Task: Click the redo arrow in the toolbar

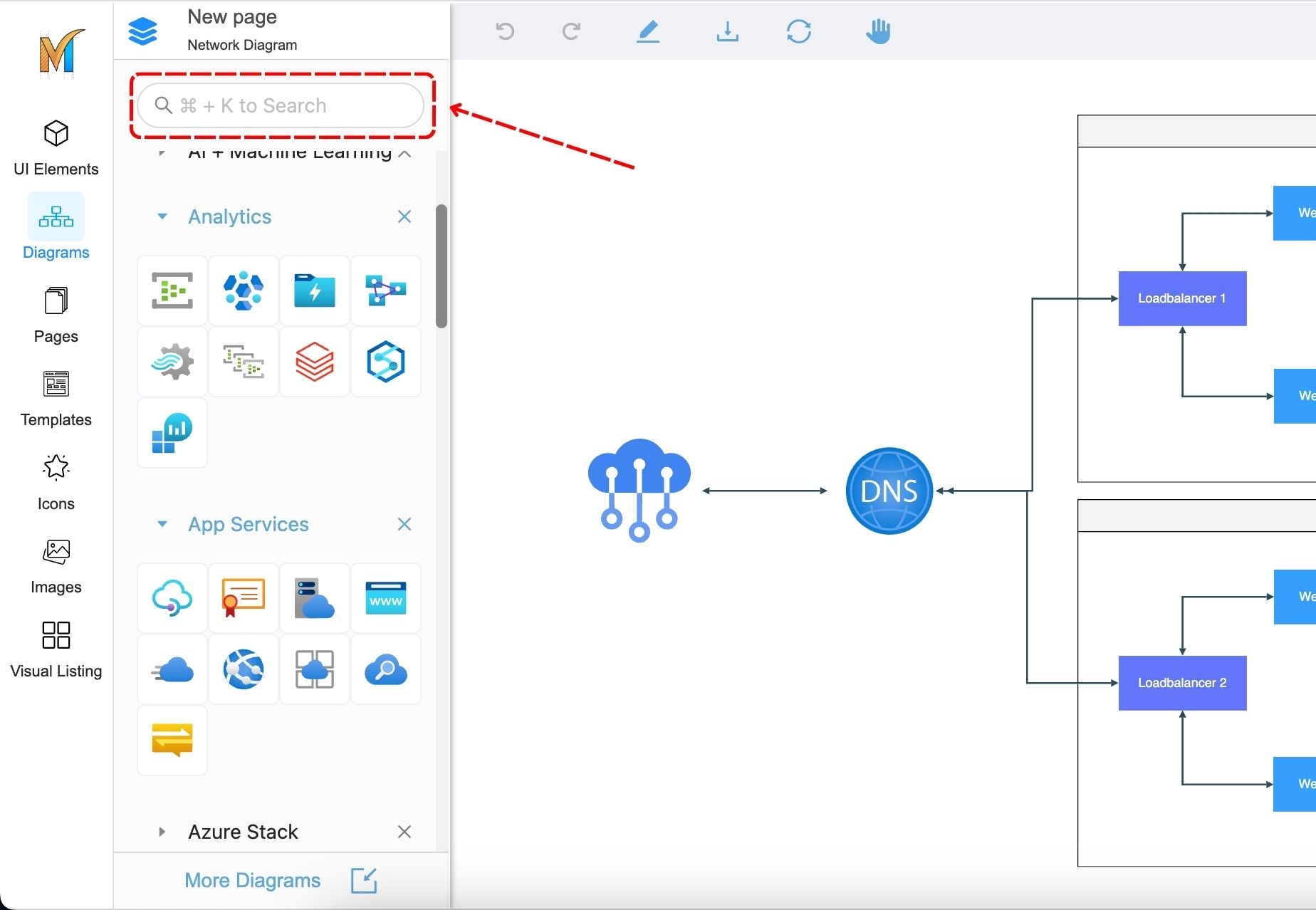Action: click(x=571, y=31)
